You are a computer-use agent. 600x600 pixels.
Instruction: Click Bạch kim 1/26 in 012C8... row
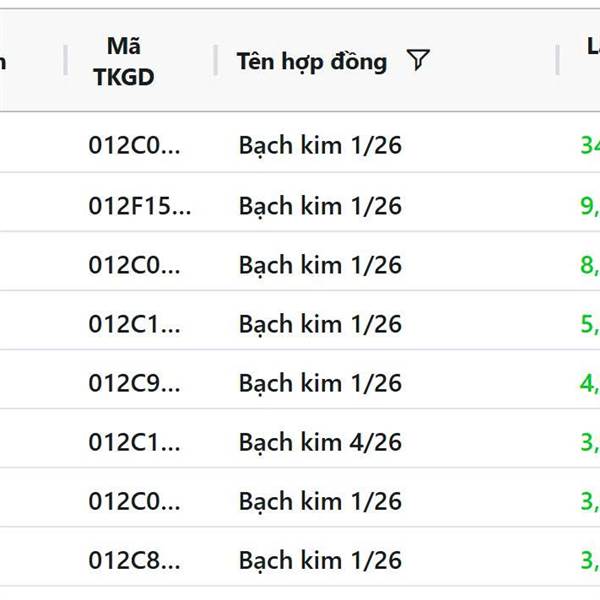click(320, 561)
